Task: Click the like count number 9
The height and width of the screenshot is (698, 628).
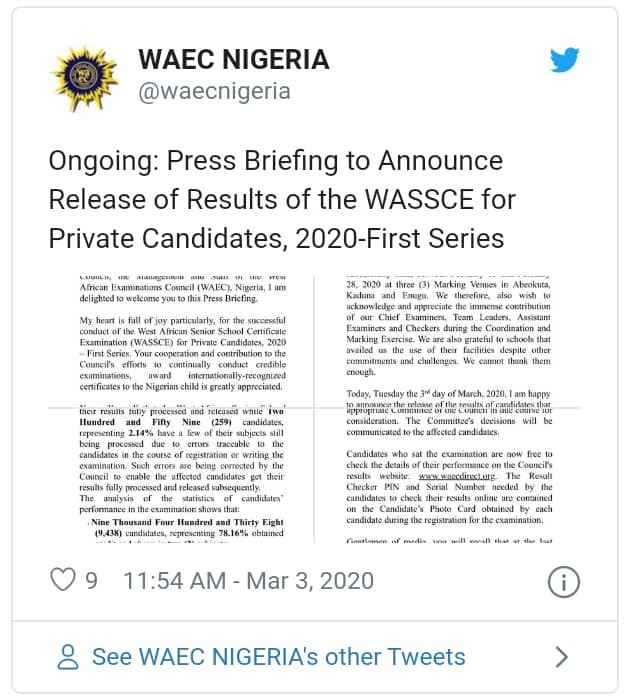Action: [91, 580]
